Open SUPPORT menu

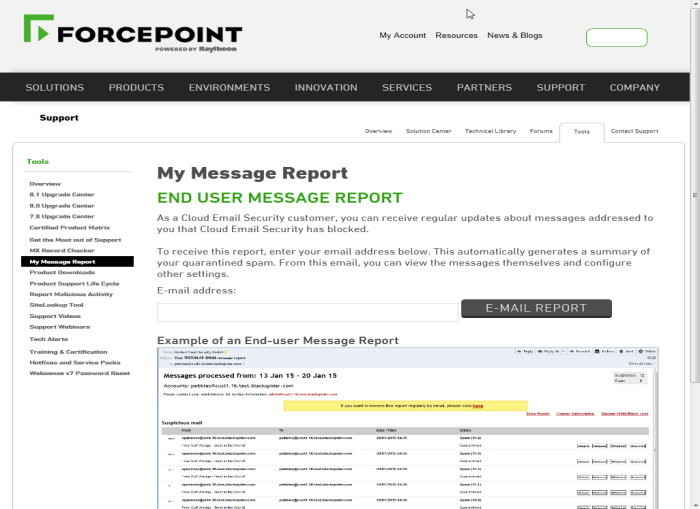pyautogui.click(x=561, y=88)
